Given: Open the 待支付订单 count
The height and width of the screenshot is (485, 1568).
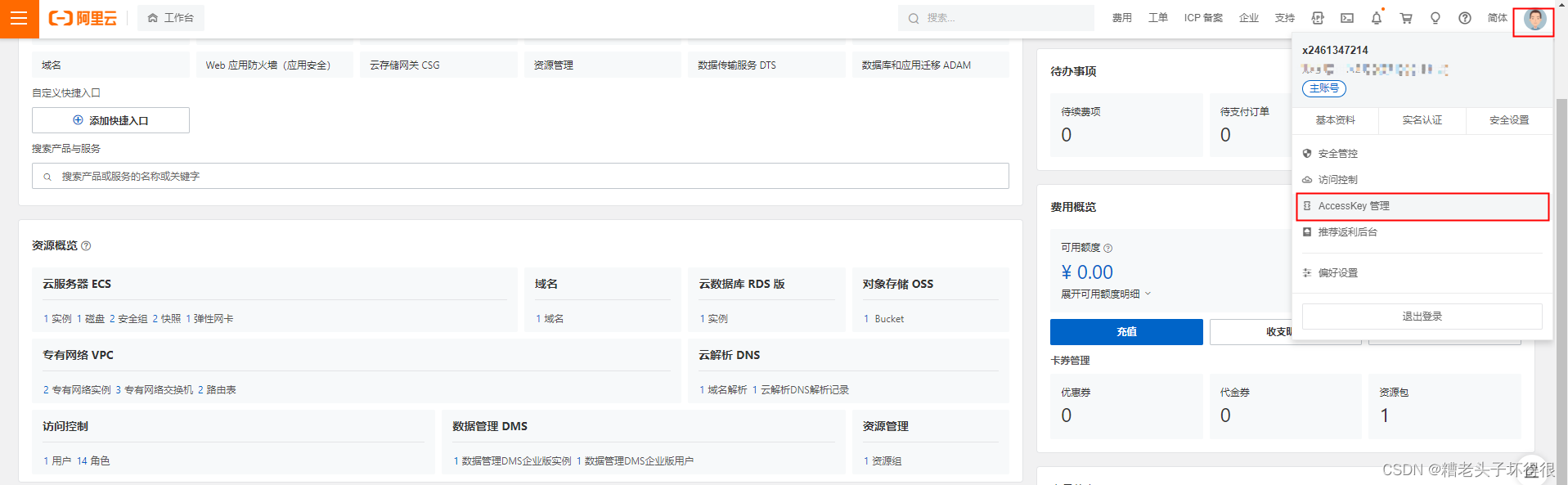Looking at the screenshot, I should tap(1225, 135).
